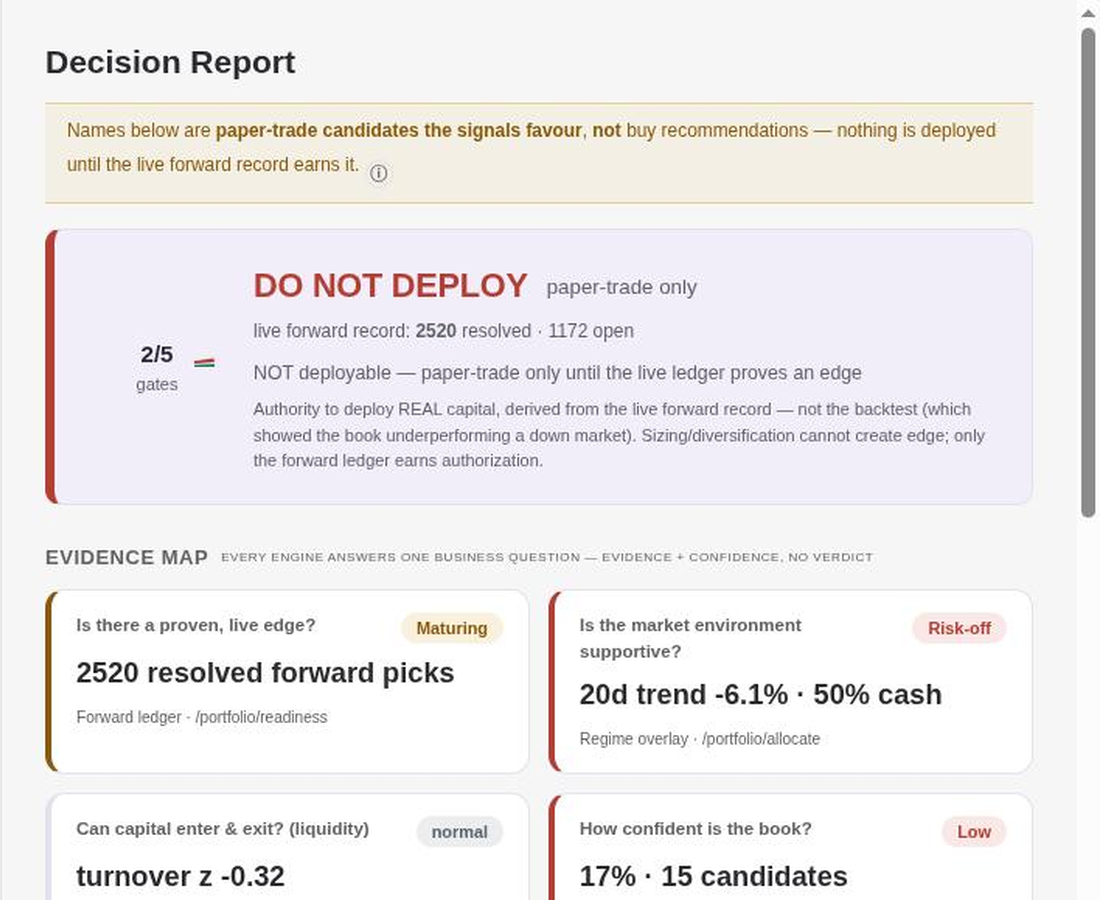Image resolution: width=1100 pixels, height=900 pixels.
Task: Click 'EVERY ENGINE ANSWERS ONE BUSINESS QUESTION' subtitle
Action: 546,557
